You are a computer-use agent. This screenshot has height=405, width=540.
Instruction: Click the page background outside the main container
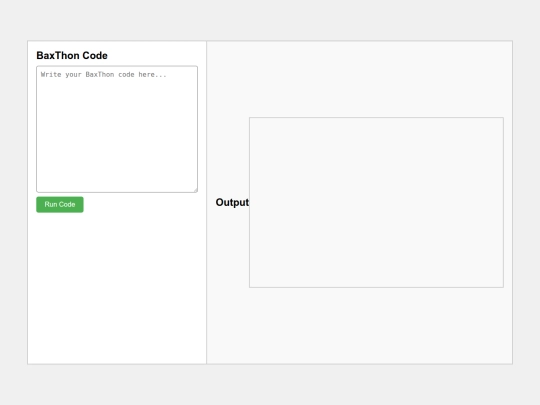[270, 20]
